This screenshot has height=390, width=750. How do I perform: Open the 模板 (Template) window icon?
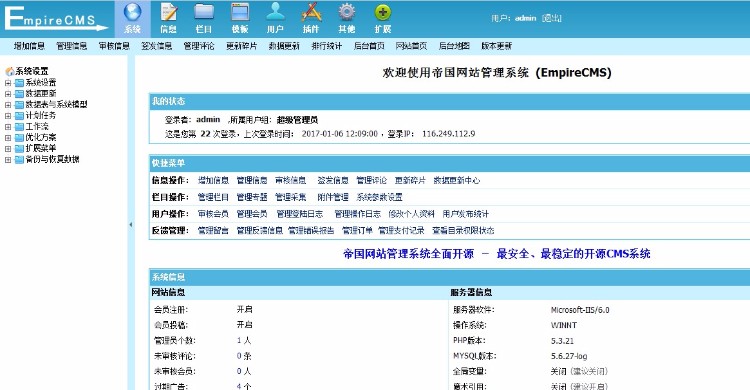point(240,18)
